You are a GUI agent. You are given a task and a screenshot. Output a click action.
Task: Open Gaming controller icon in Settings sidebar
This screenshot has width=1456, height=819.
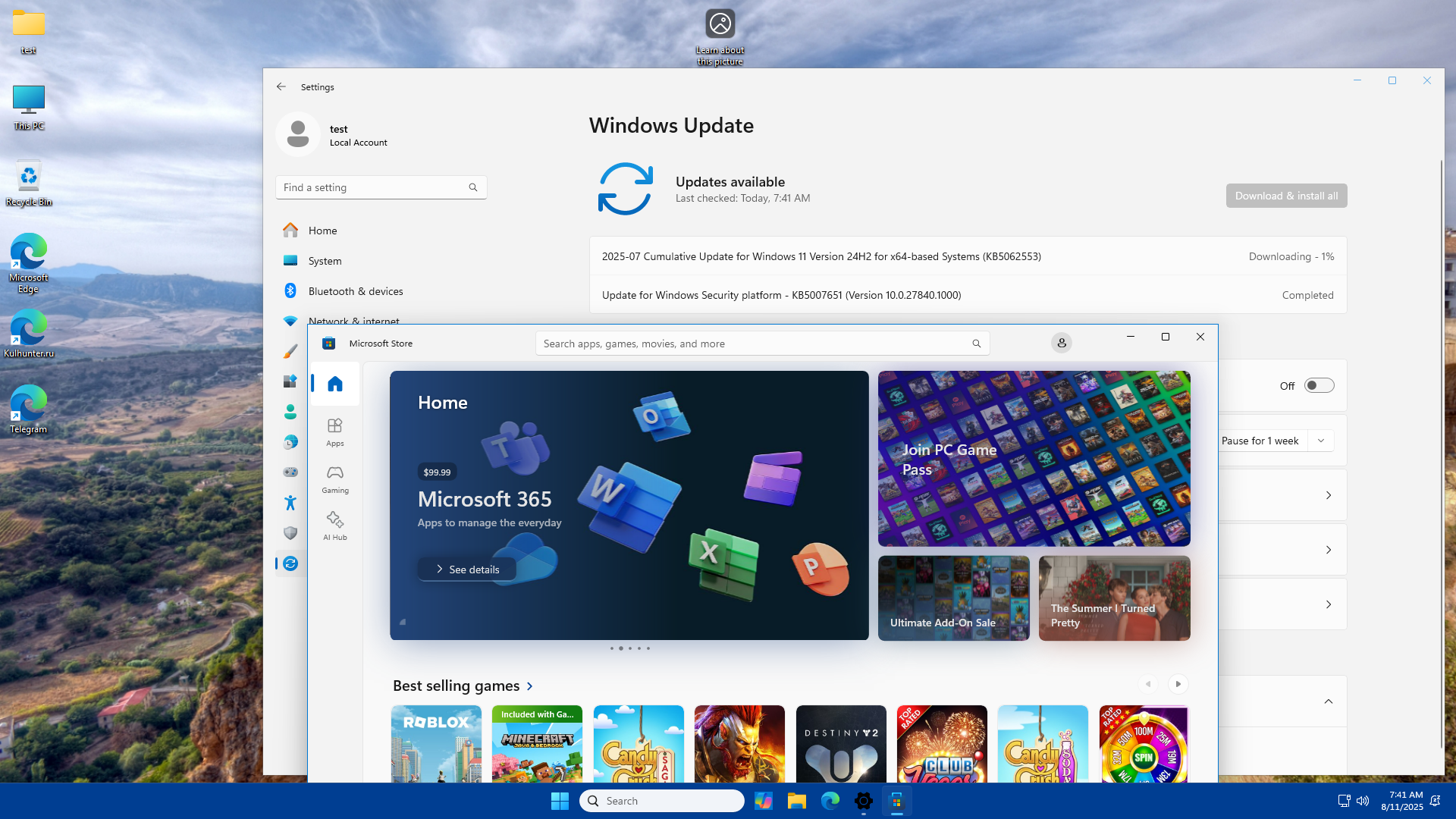click(x=290, y=472)
